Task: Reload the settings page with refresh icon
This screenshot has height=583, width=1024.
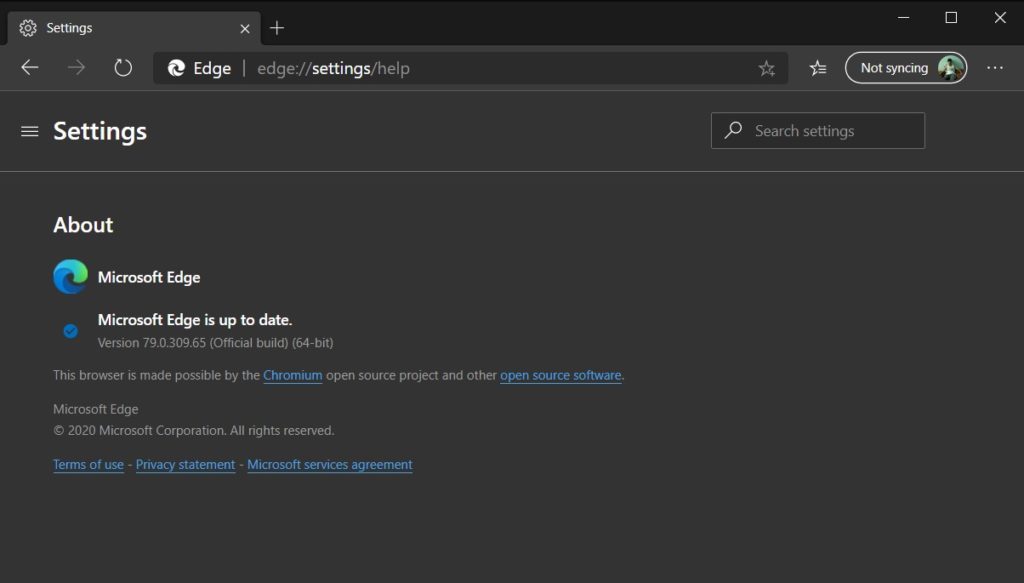Action: [x=122, y=67]
